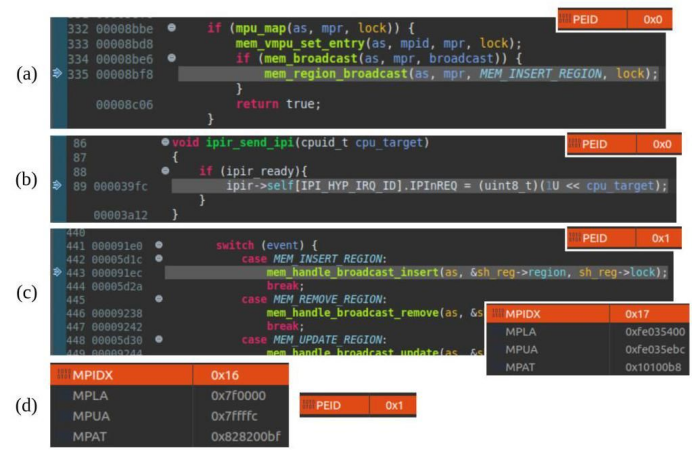Viewport: 692px width, 450px height.
Task: Click the mem_vmpu_set_entry function call
Action: click(300, 43)
